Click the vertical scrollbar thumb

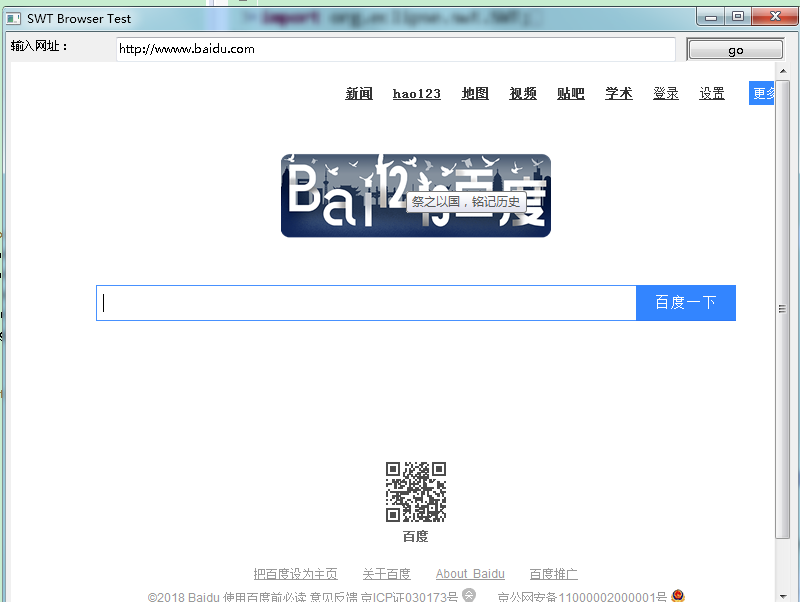(x=783, y=309)
